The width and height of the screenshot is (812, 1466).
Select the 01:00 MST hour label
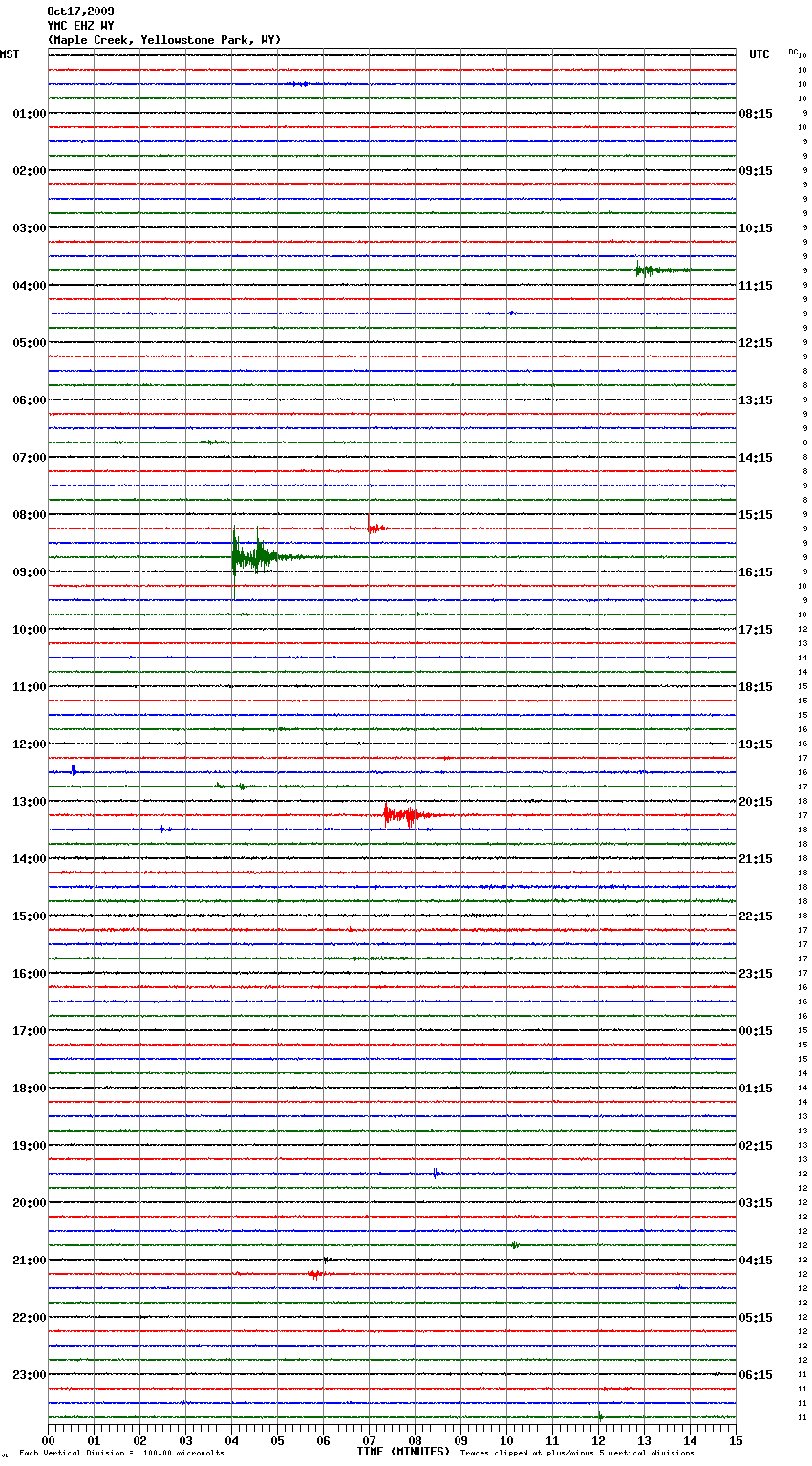[30, 114]
